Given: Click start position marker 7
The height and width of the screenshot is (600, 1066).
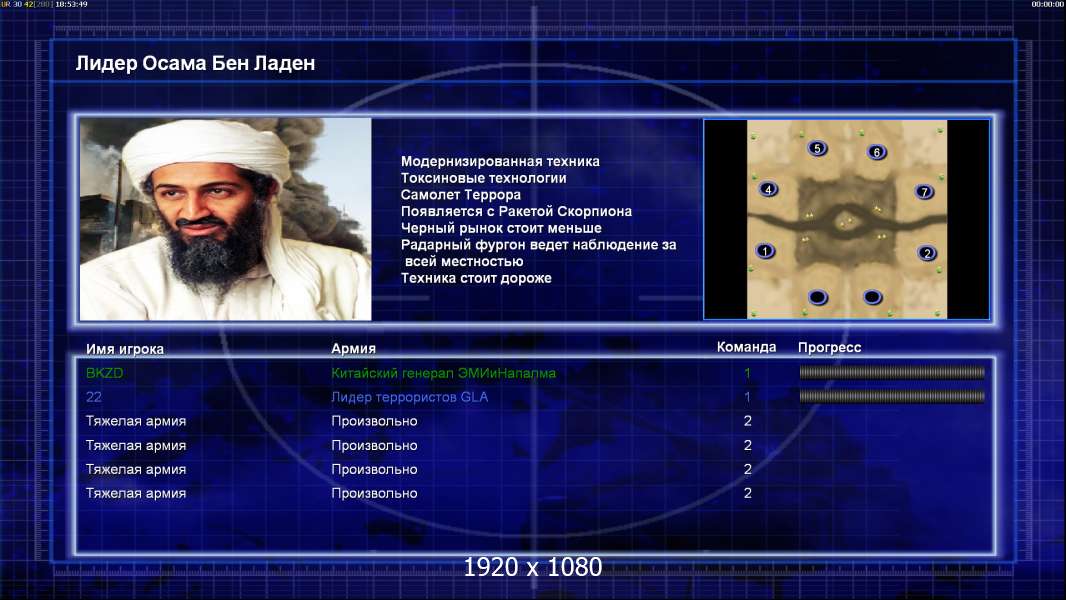Looking at the screenshot, I should pyautogui.click(x=924, y=192).
